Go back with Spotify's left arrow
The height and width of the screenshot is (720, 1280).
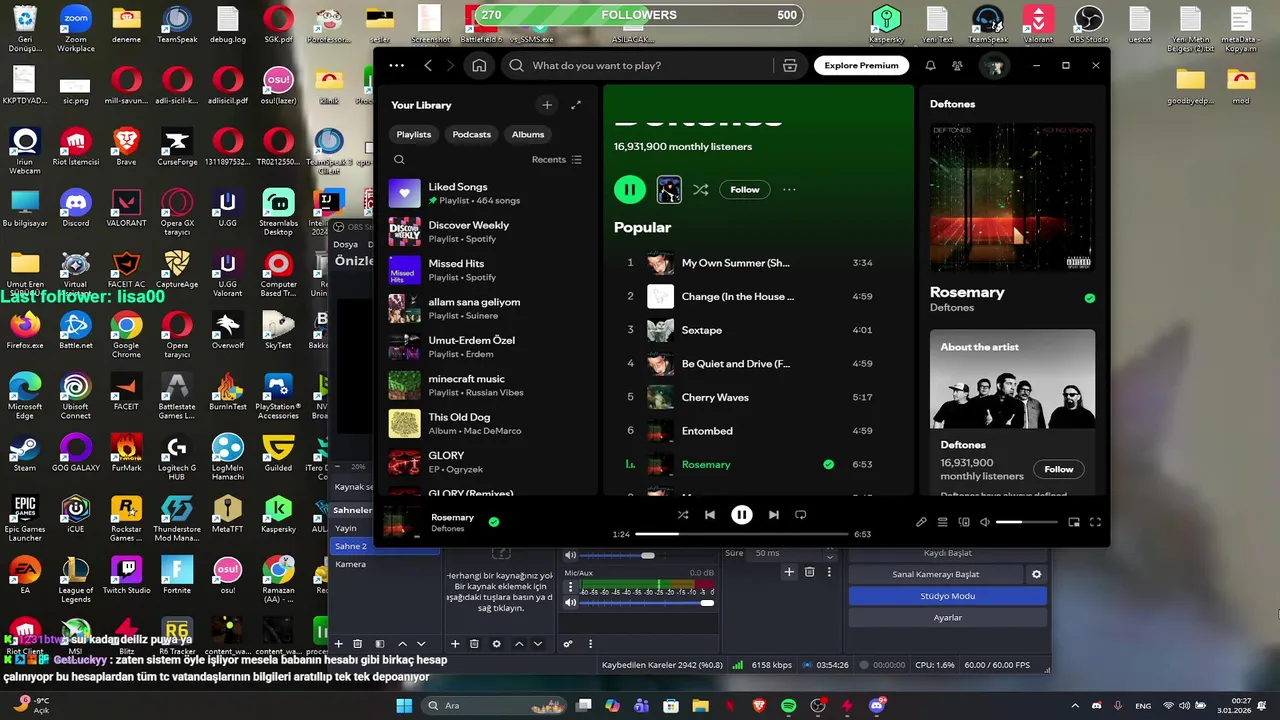(x=428, y=65)
